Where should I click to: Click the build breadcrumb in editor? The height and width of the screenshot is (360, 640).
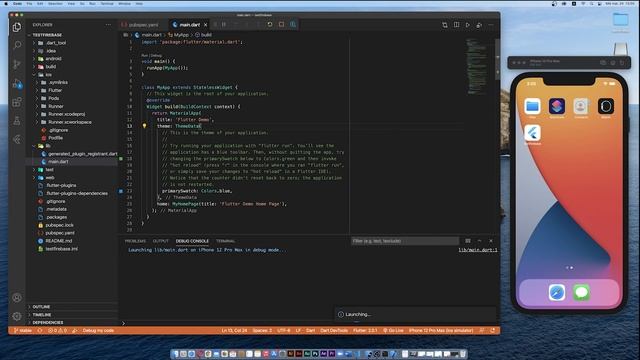coord(203,35)
